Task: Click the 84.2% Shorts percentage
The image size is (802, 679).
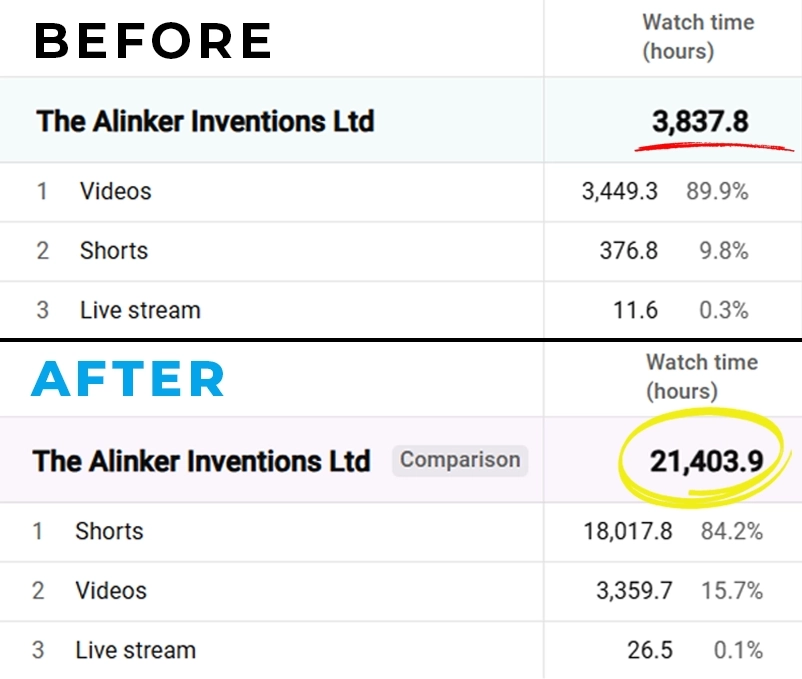Action: [x=731, y=531]
